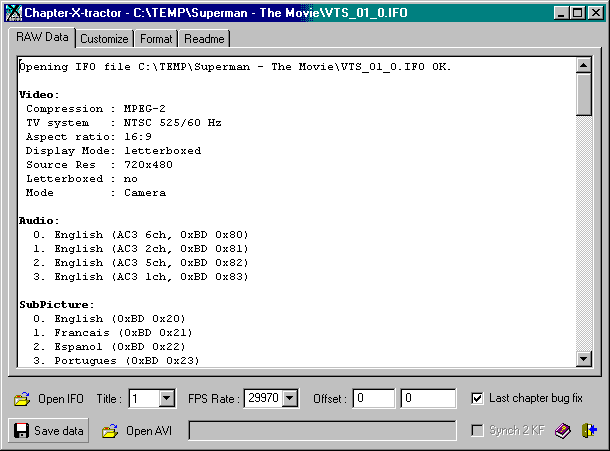Select the RAW Data tab
Screen dimensions: 610x451
[42, 37]
